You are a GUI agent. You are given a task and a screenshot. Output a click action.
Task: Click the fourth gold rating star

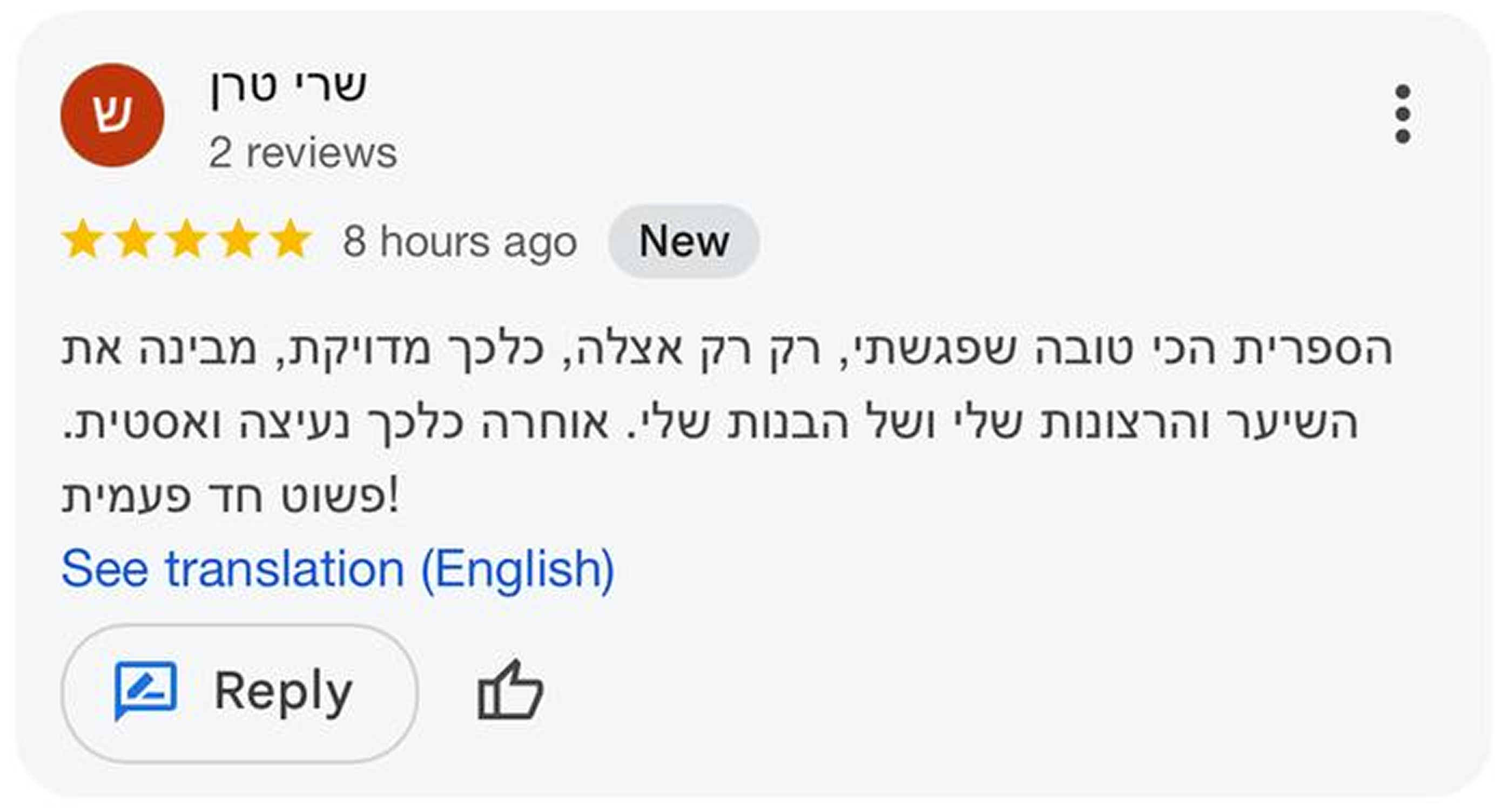(x=239, y=240)
